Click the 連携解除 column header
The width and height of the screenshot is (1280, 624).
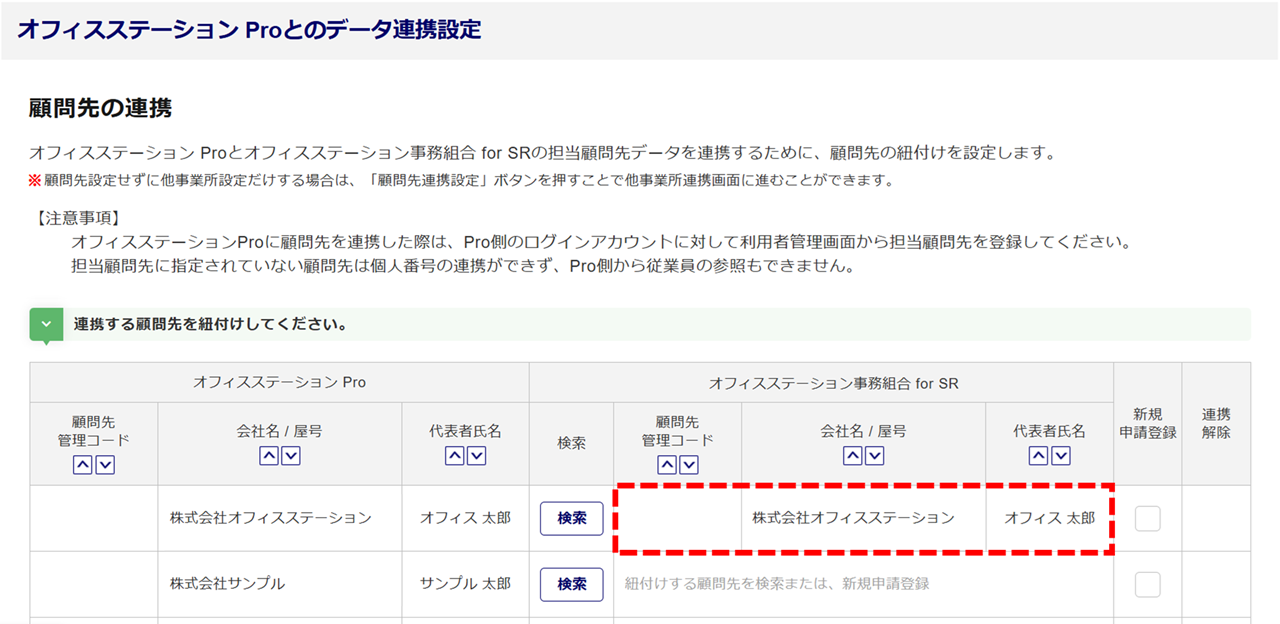[1216, 424]
